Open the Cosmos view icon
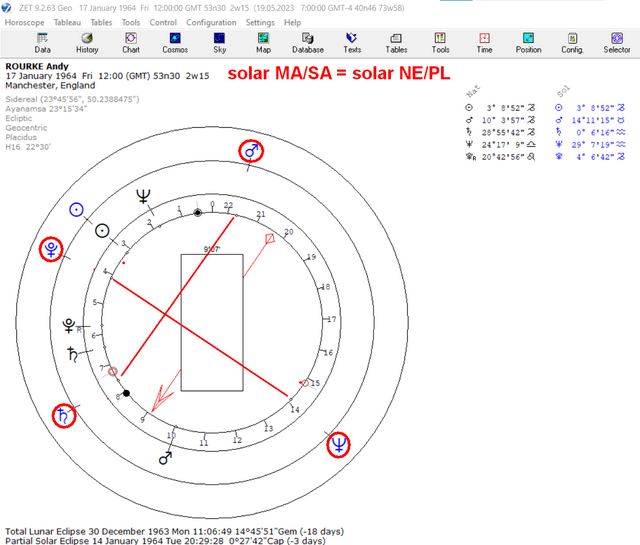 [175, 43]
